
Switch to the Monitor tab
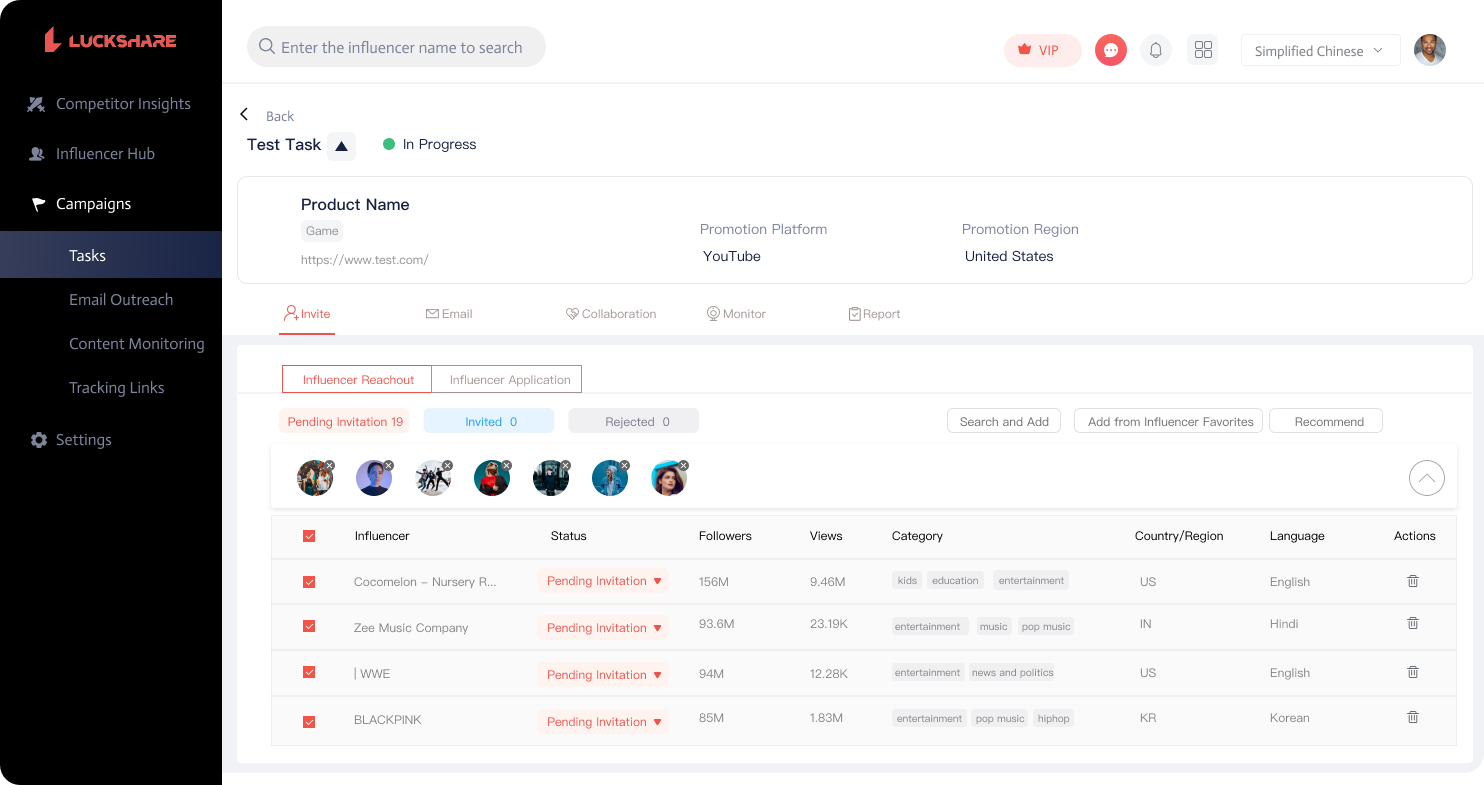[736, 314]
